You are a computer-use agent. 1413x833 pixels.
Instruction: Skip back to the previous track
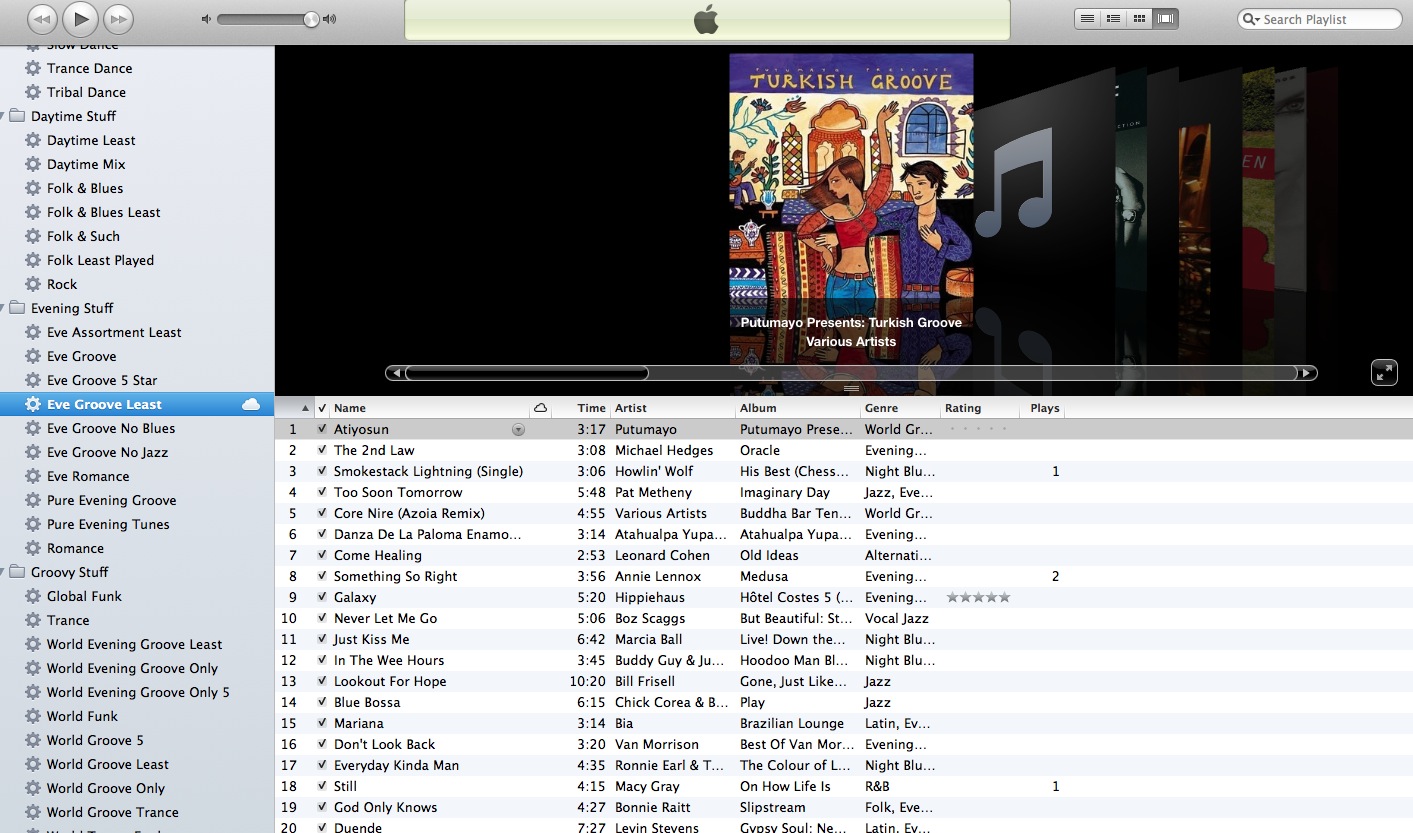point(42,18)
